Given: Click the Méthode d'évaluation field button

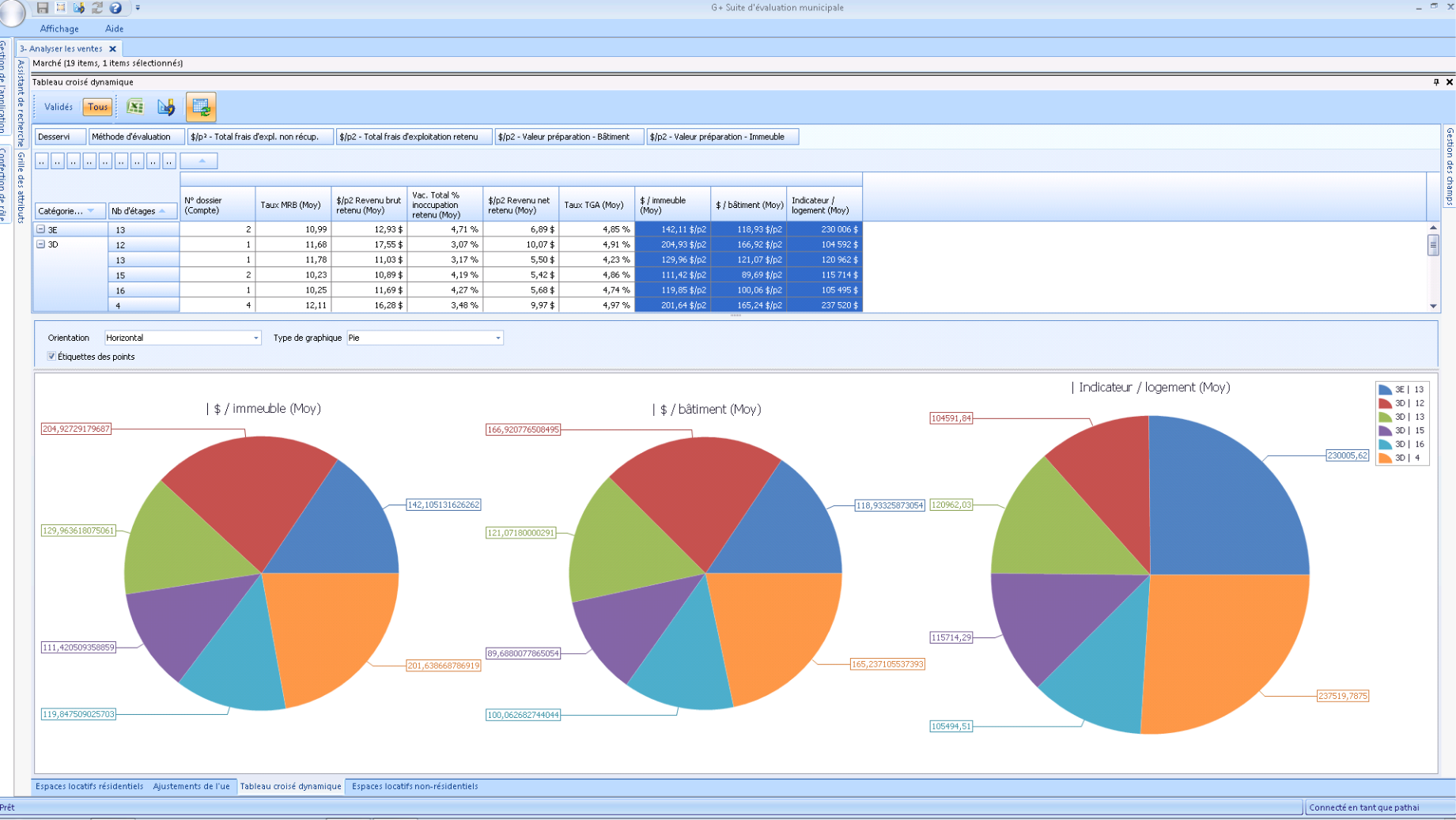Looking at the screenshot, I should 137,137.
